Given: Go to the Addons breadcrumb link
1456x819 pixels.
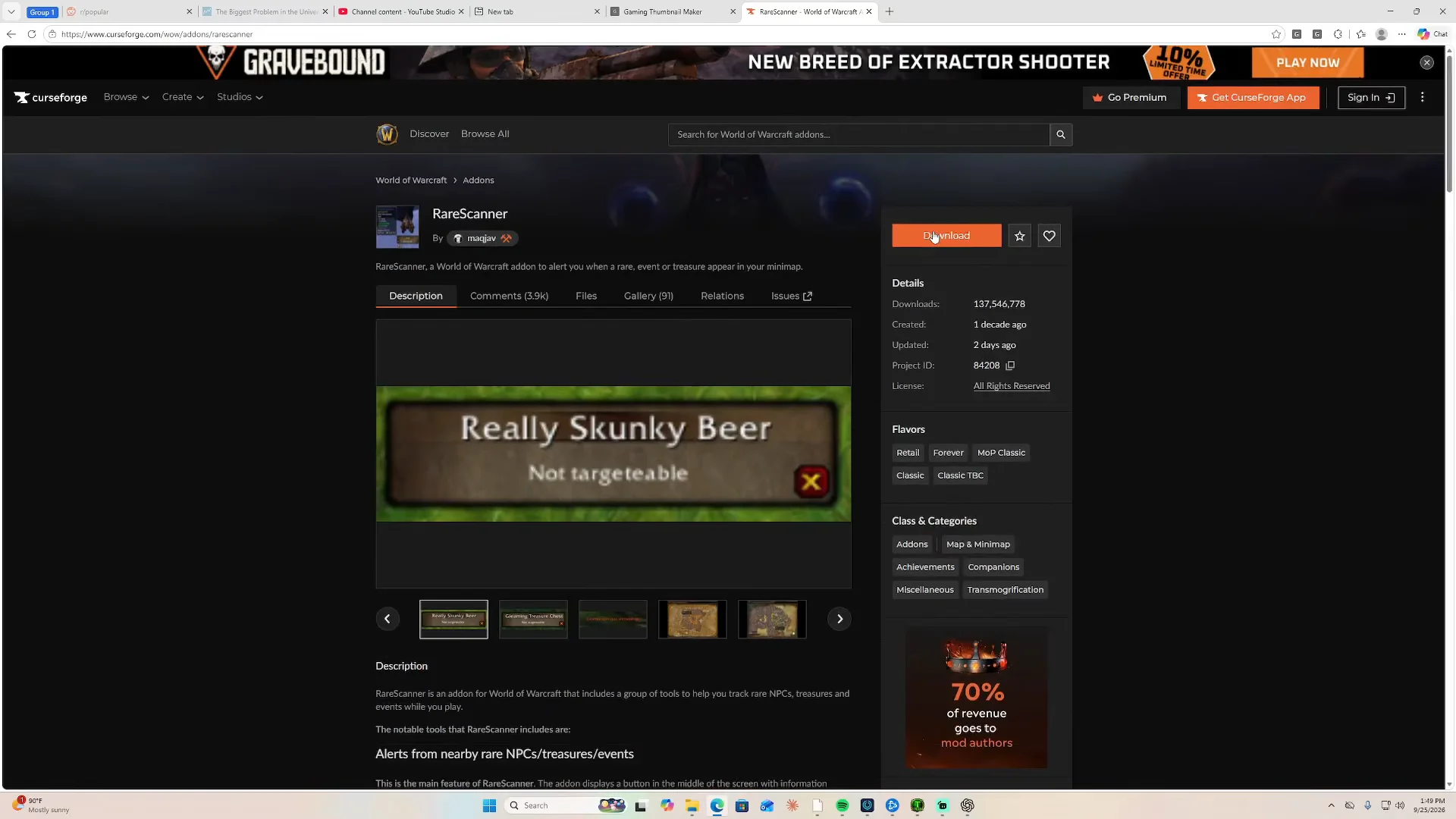Looking at the screenshot, I should (479, 180).
